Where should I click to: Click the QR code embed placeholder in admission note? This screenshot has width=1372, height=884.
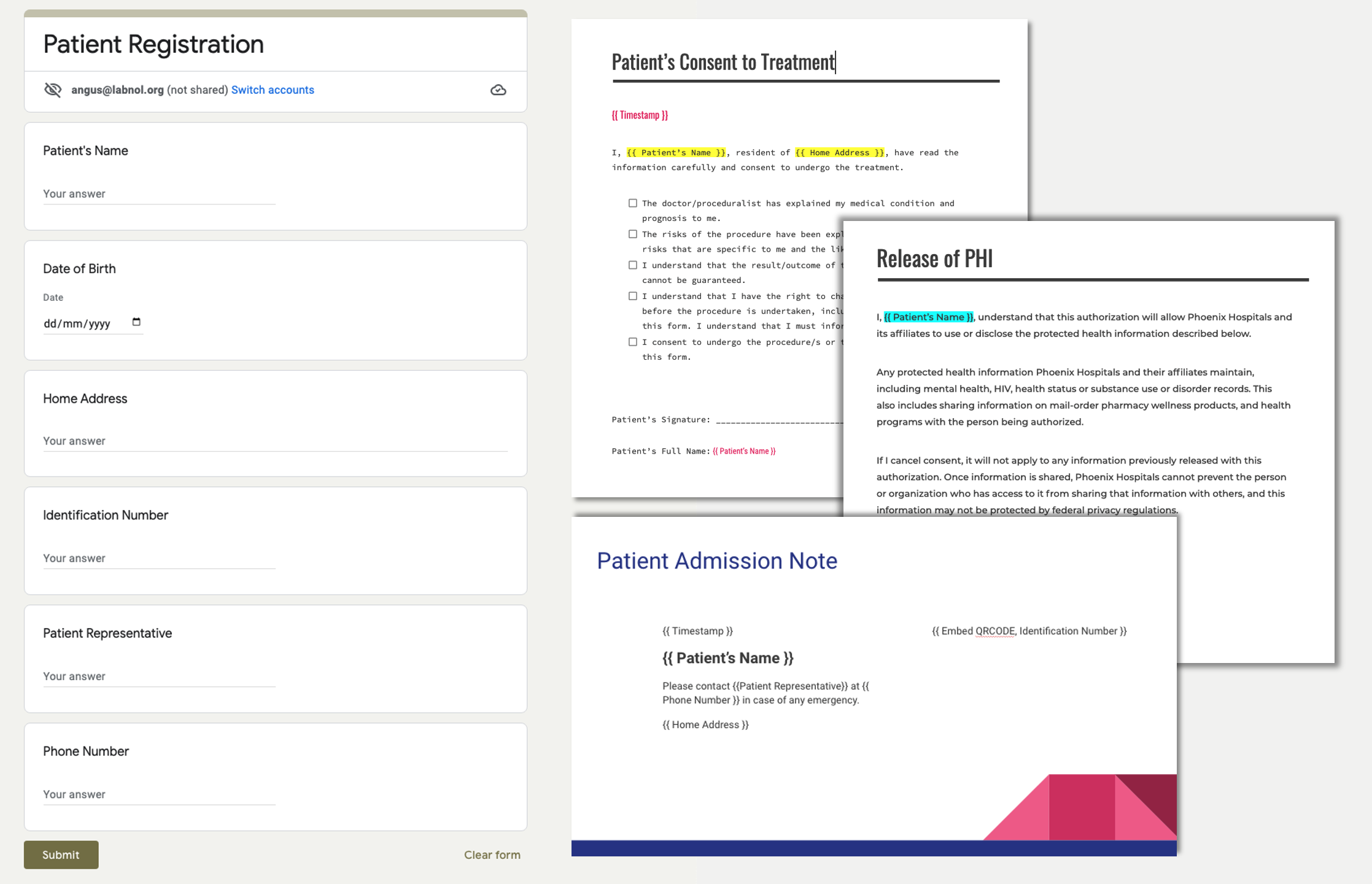point(1029,630)
